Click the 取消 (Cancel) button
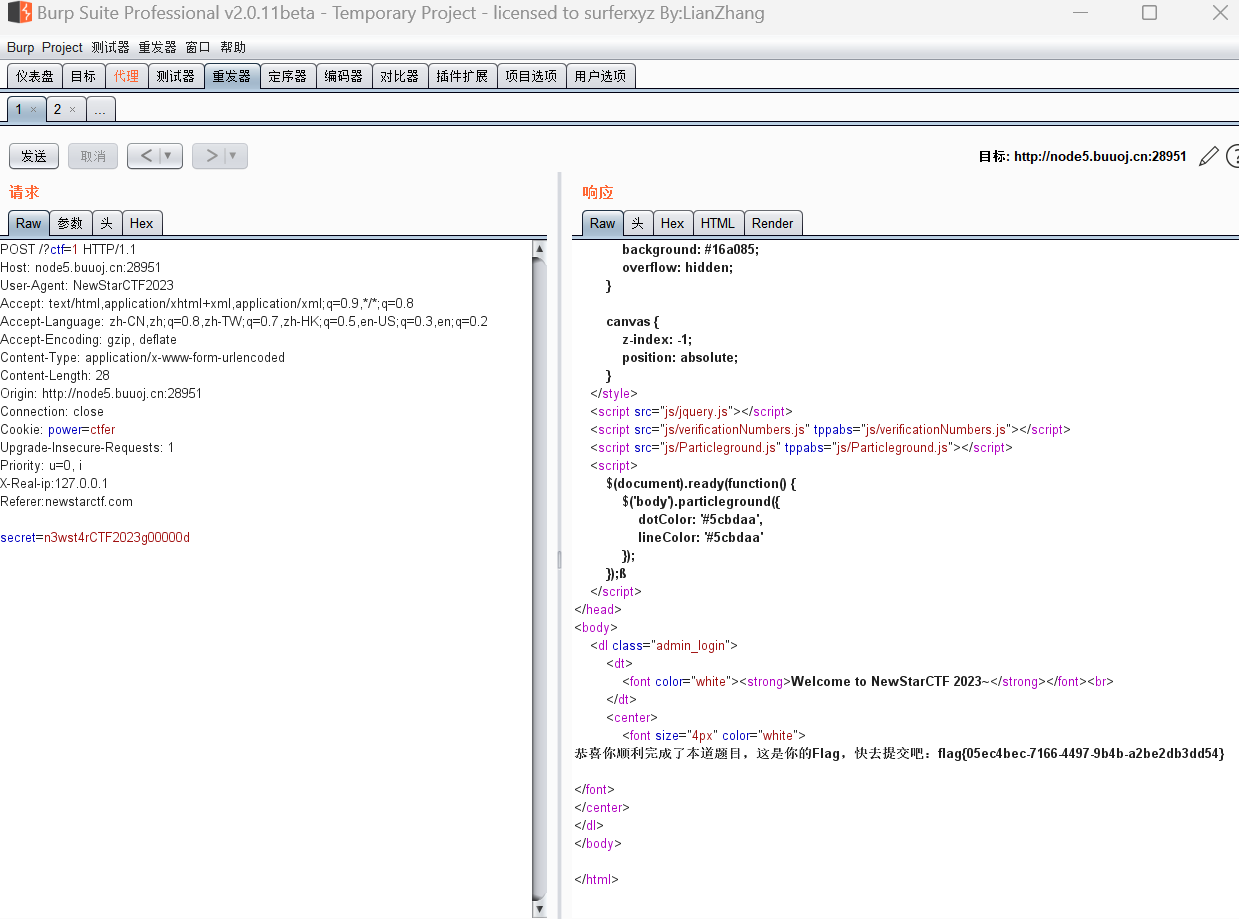 [93, 156]
